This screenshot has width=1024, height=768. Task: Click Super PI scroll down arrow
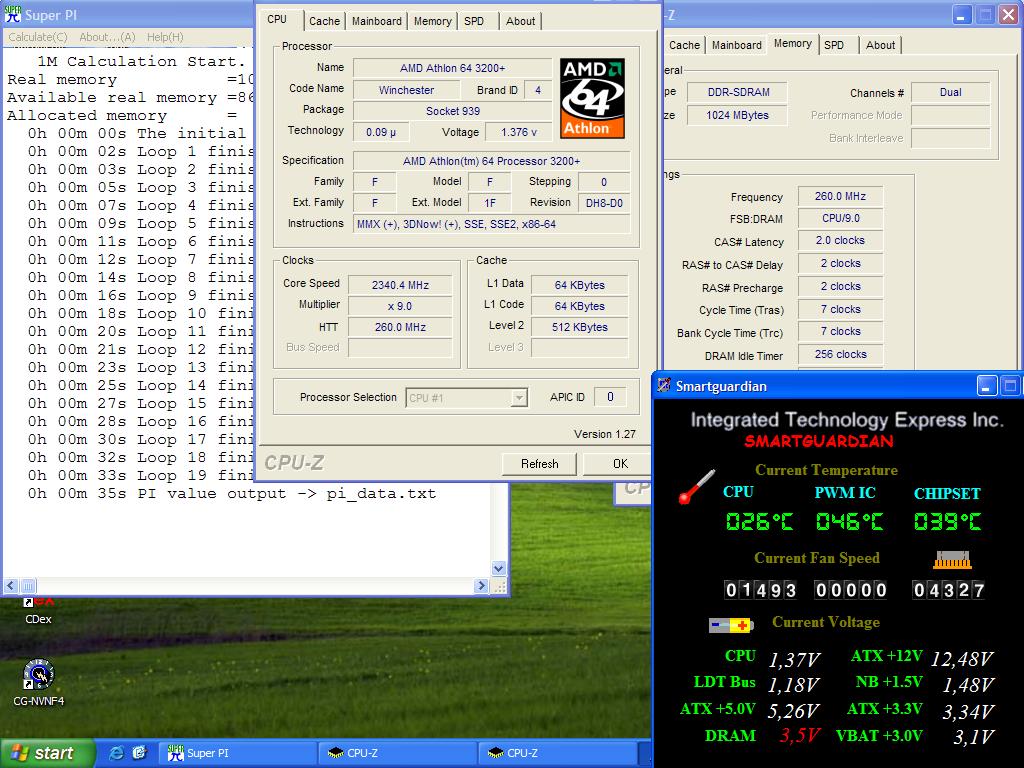[498, 568]
